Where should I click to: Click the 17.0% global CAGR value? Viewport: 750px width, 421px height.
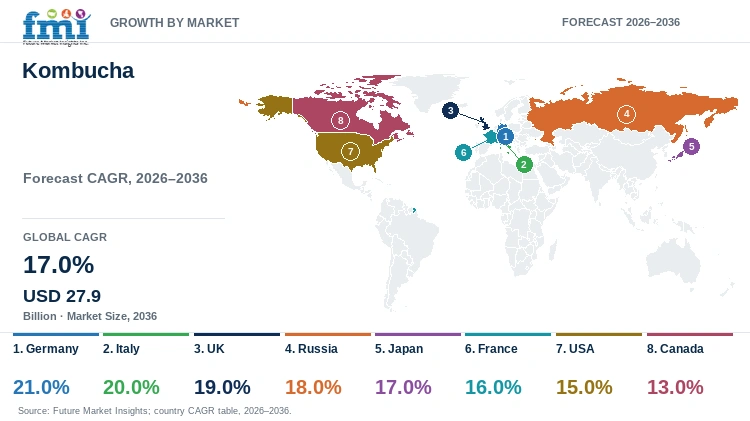click(x=58, y=265)
